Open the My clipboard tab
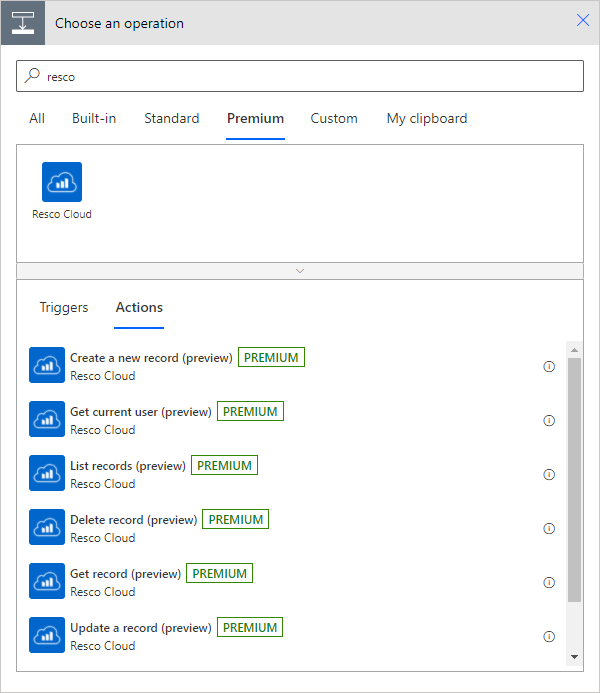Screen dimensions: 600x693 point(427,118)
